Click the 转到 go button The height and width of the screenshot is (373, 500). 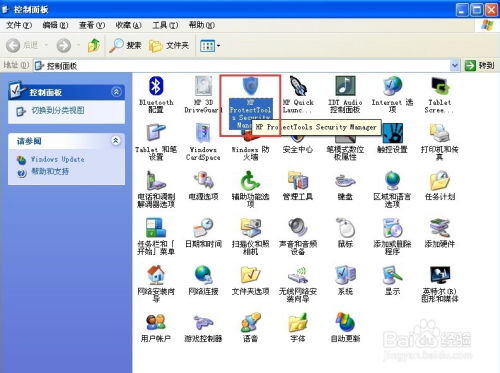[x=480, y=66]
